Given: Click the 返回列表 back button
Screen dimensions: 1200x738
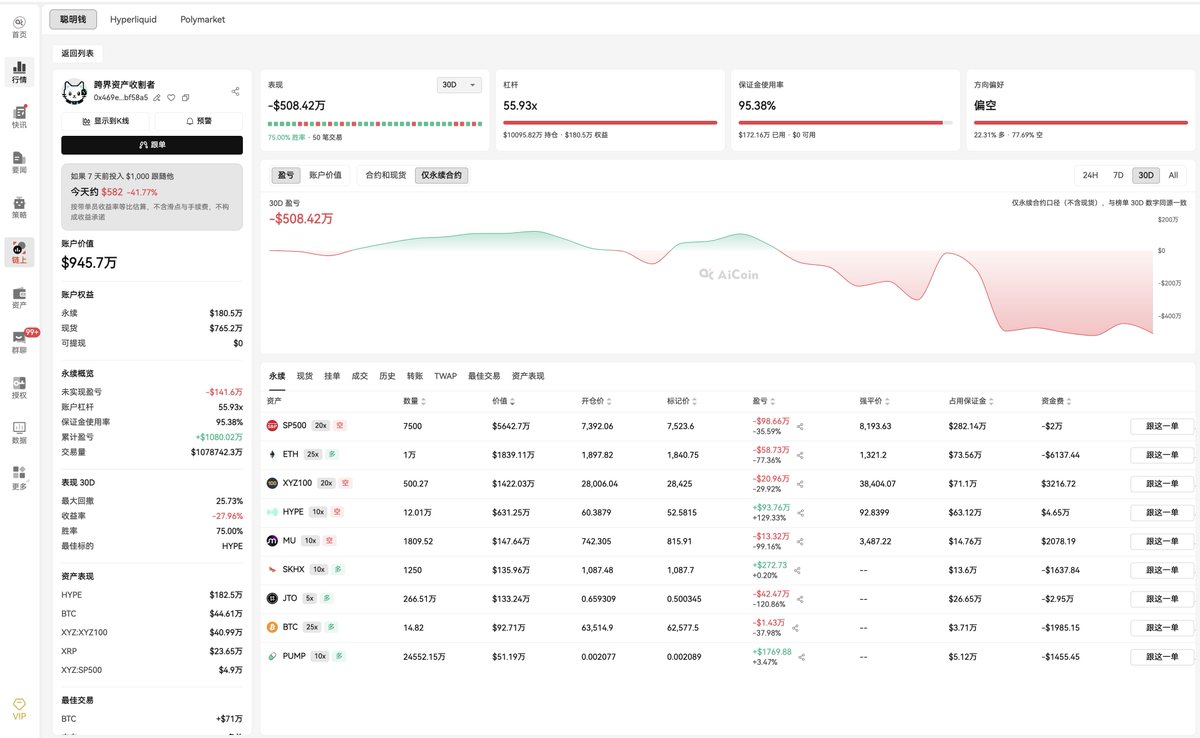Looking at the screenshot, I should (77, 54).
